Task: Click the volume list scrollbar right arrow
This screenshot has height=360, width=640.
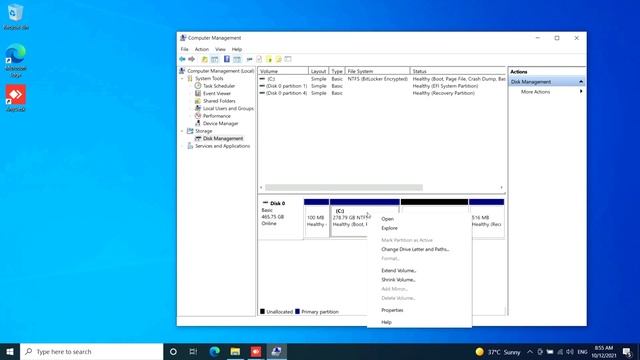Action: click(x=502, y=187)
